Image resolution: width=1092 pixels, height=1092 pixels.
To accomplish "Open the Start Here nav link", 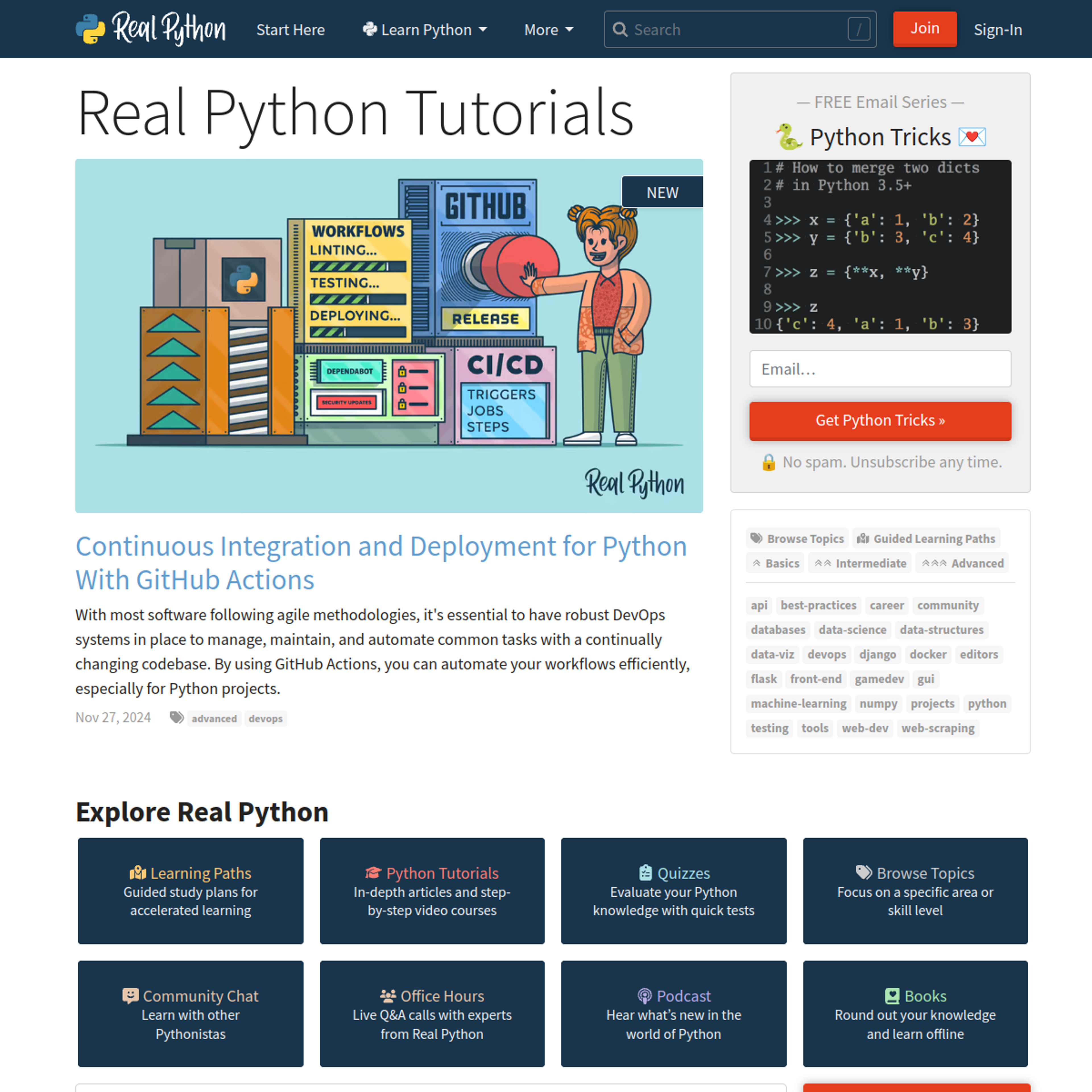I will pos(291,29).
